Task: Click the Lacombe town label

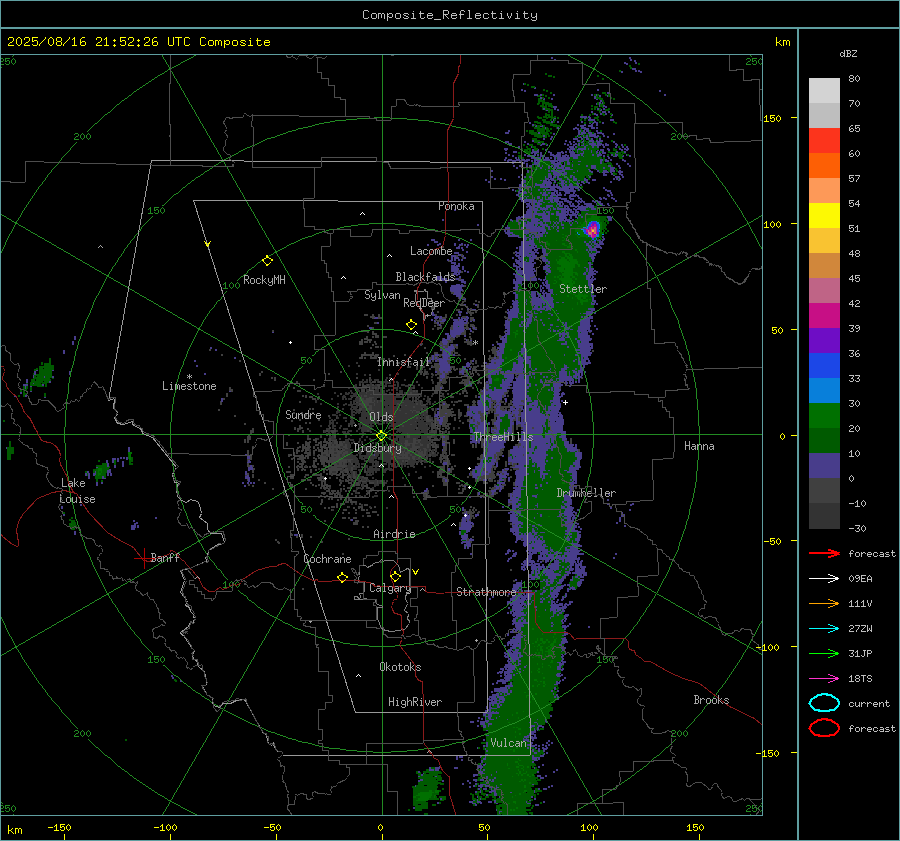Action: (x=431, y=251)
